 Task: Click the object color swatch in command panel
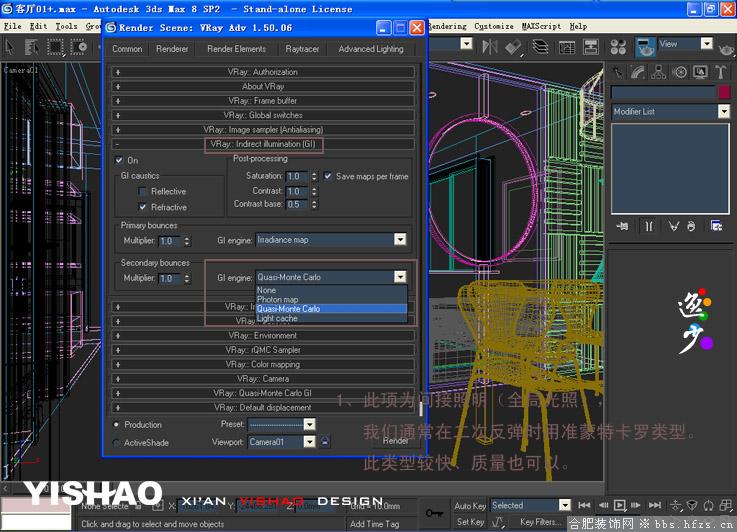point(724,92)
